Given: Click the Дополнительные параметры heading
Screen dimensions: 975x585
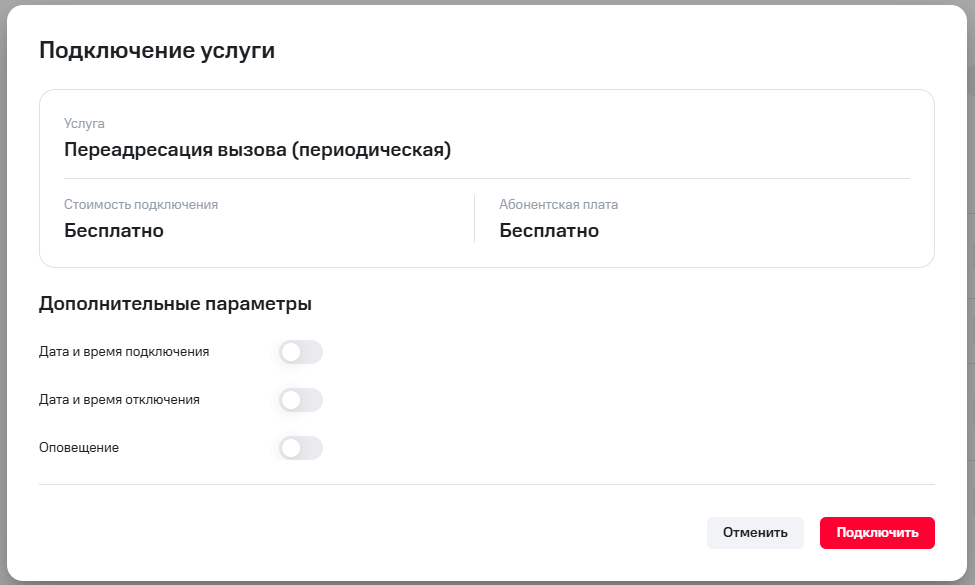Looking at the screenshot, I should click(x=175, y=304).
